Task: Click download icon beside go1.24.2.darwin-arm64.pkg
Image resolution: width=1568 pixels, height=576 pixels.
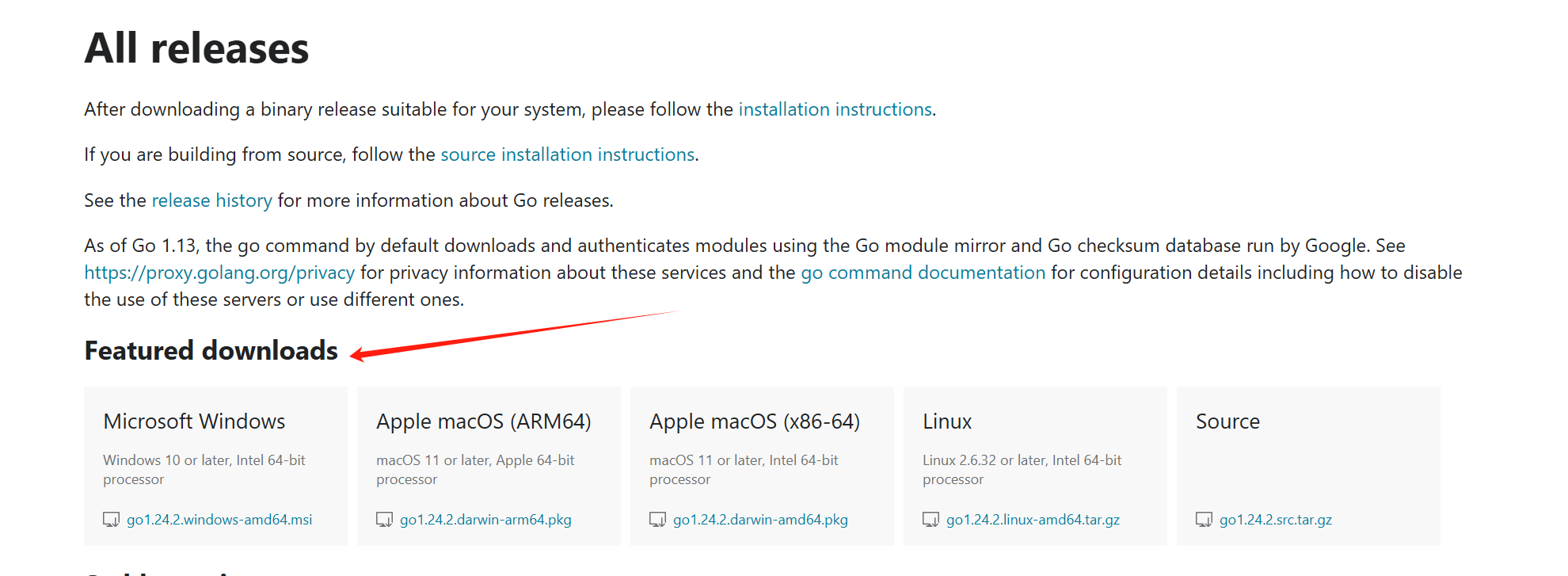Action: click(384, 520)
